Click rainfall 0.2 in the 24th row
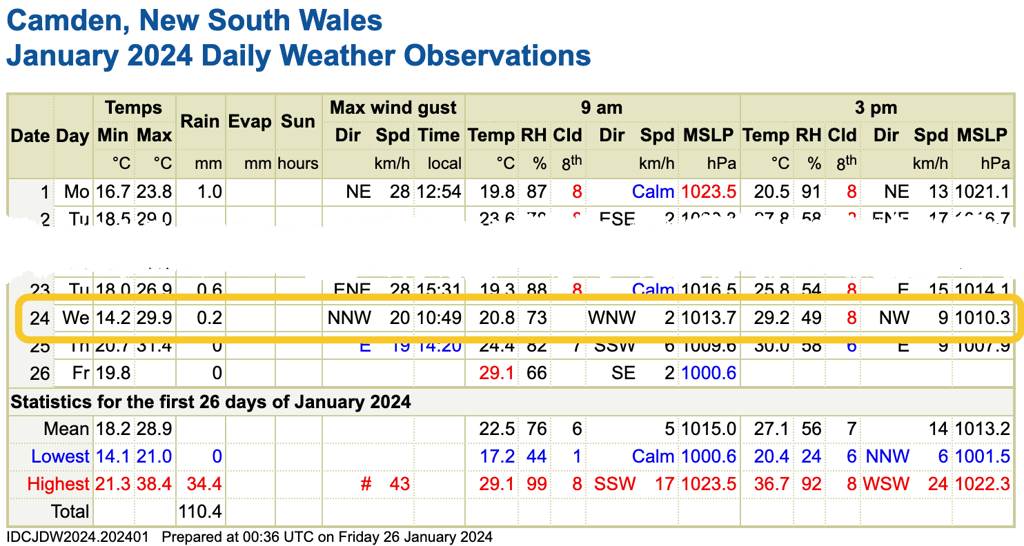 (x=210, y=318)
